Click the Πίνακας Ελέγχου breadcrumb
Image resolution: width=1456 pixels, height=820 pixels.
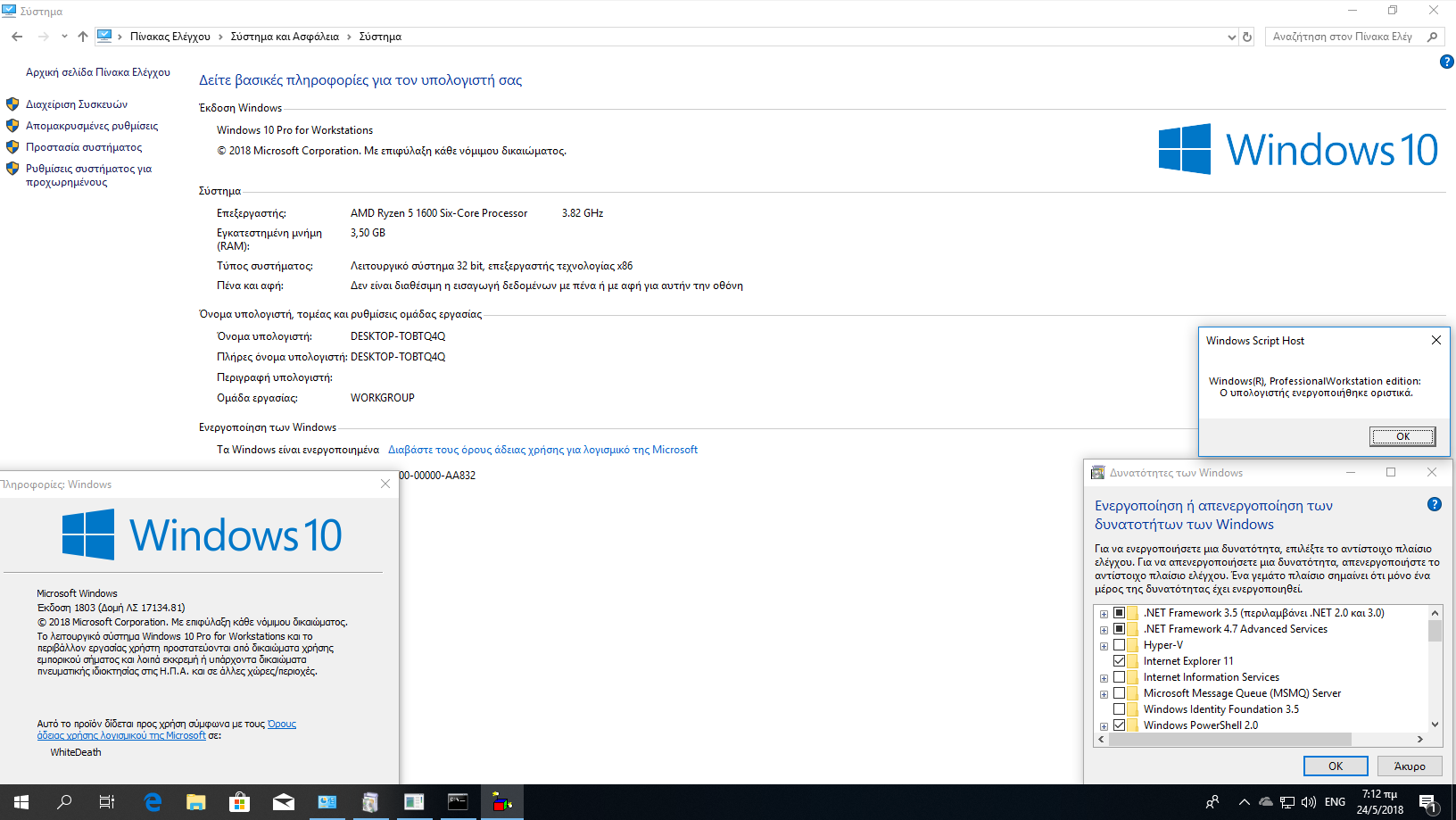click(x=170, y=37)
